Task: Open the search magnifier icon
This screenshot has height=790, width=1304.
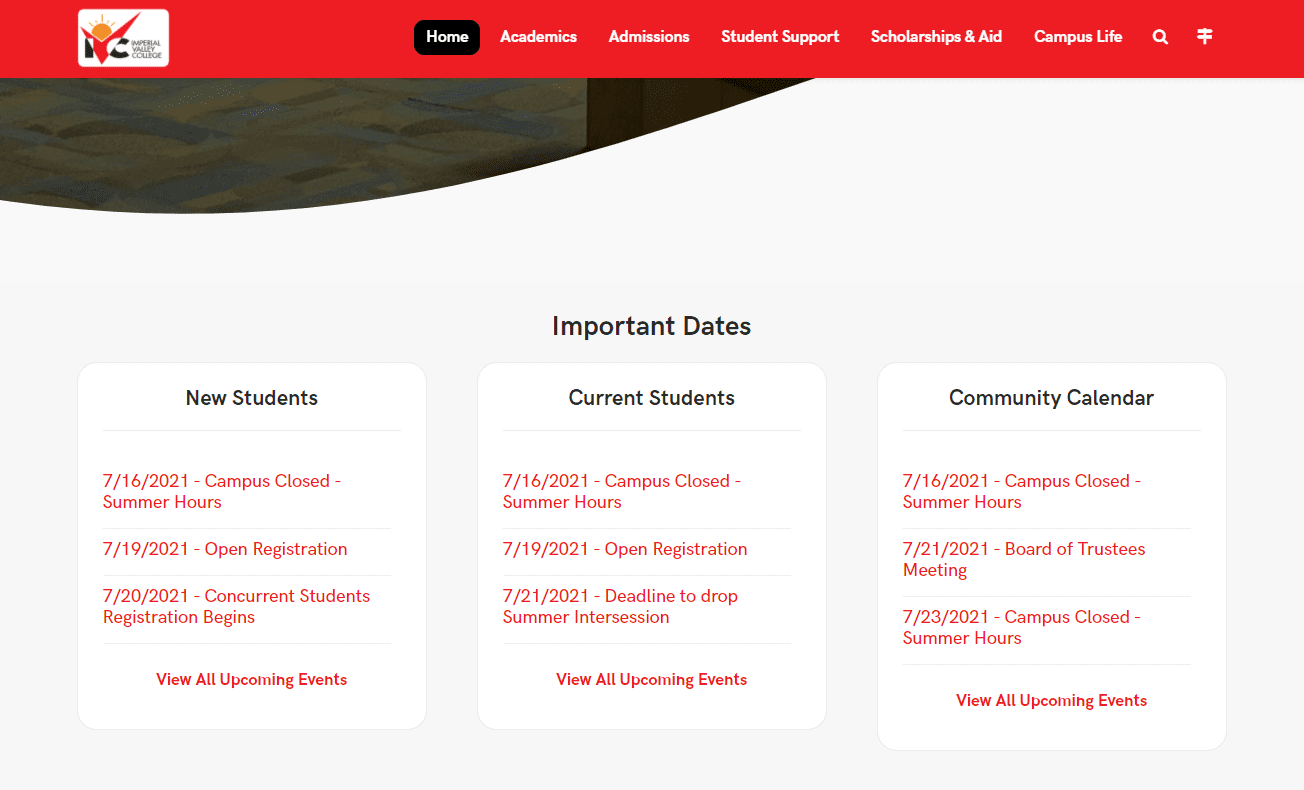Action: click(x=1160, y=37)
